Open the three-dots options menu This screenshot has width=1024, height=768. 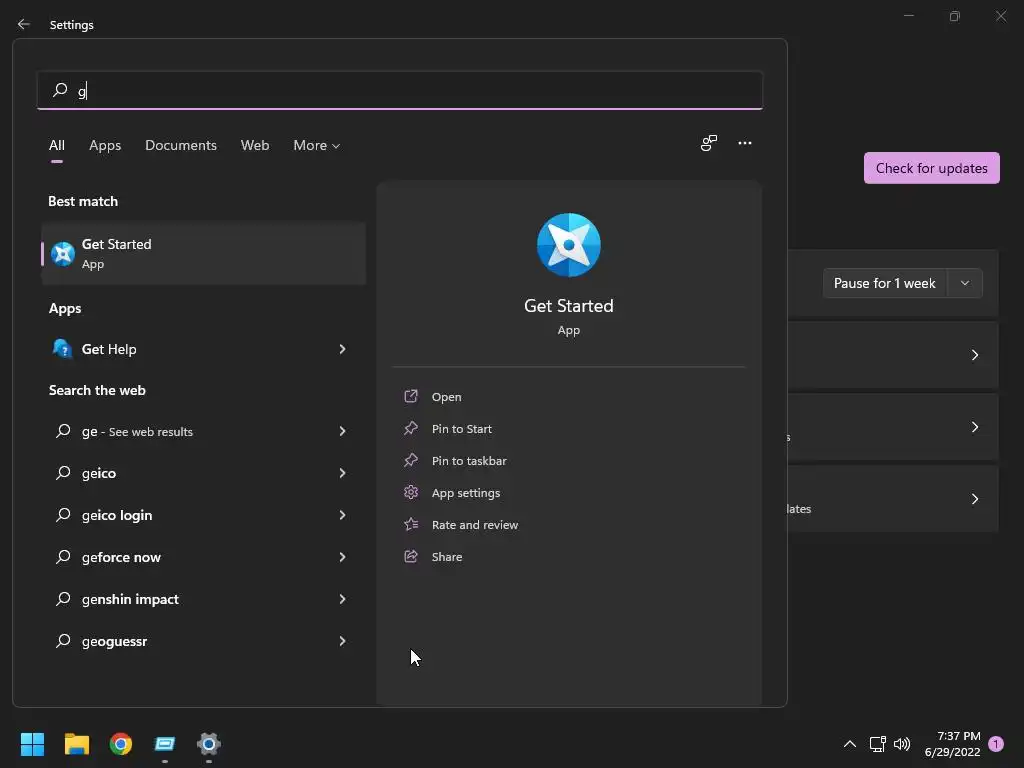[x=744, y=143]
